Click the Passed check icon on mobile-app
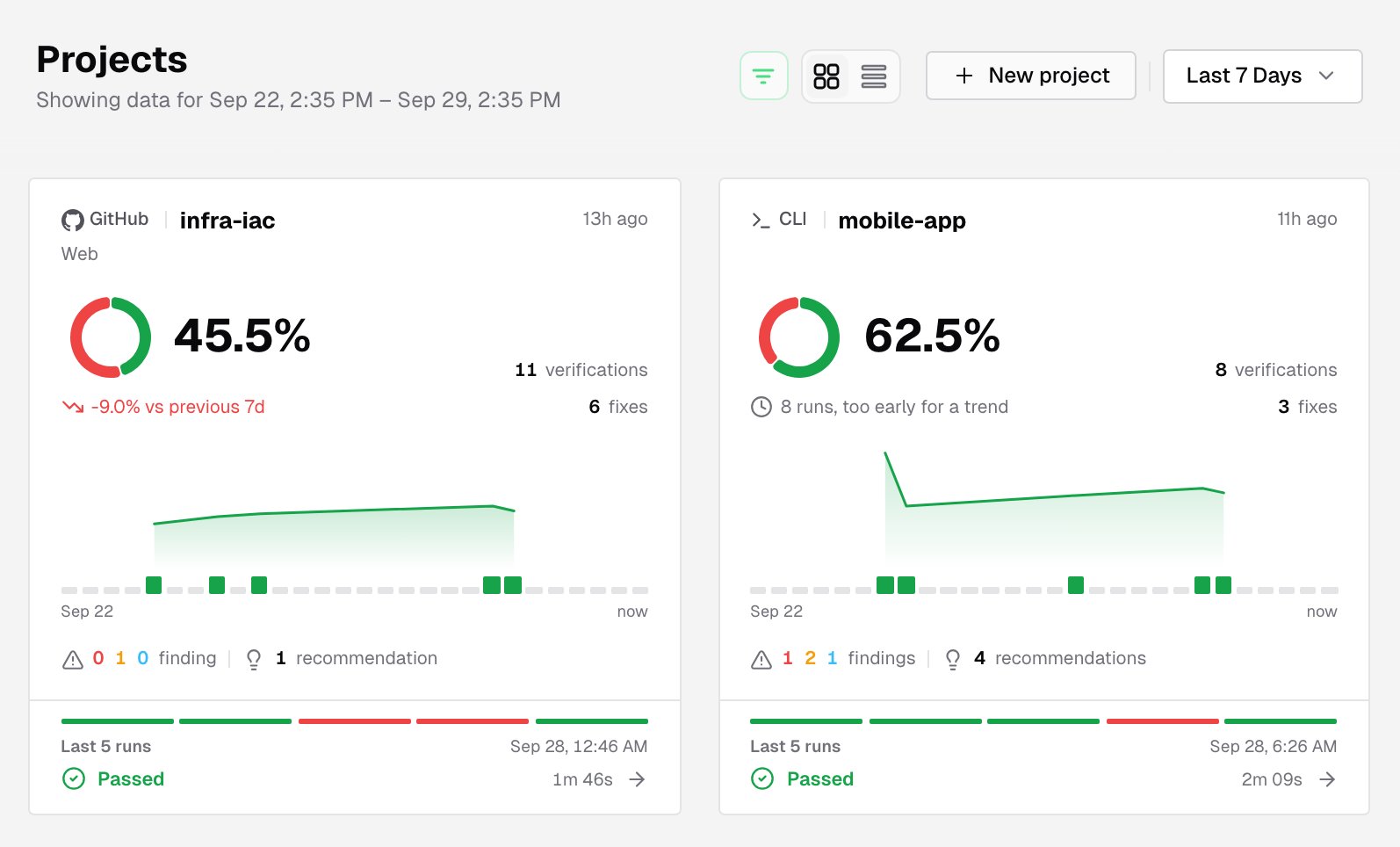This screenshot has height=847, width=1400. (762, 778)
